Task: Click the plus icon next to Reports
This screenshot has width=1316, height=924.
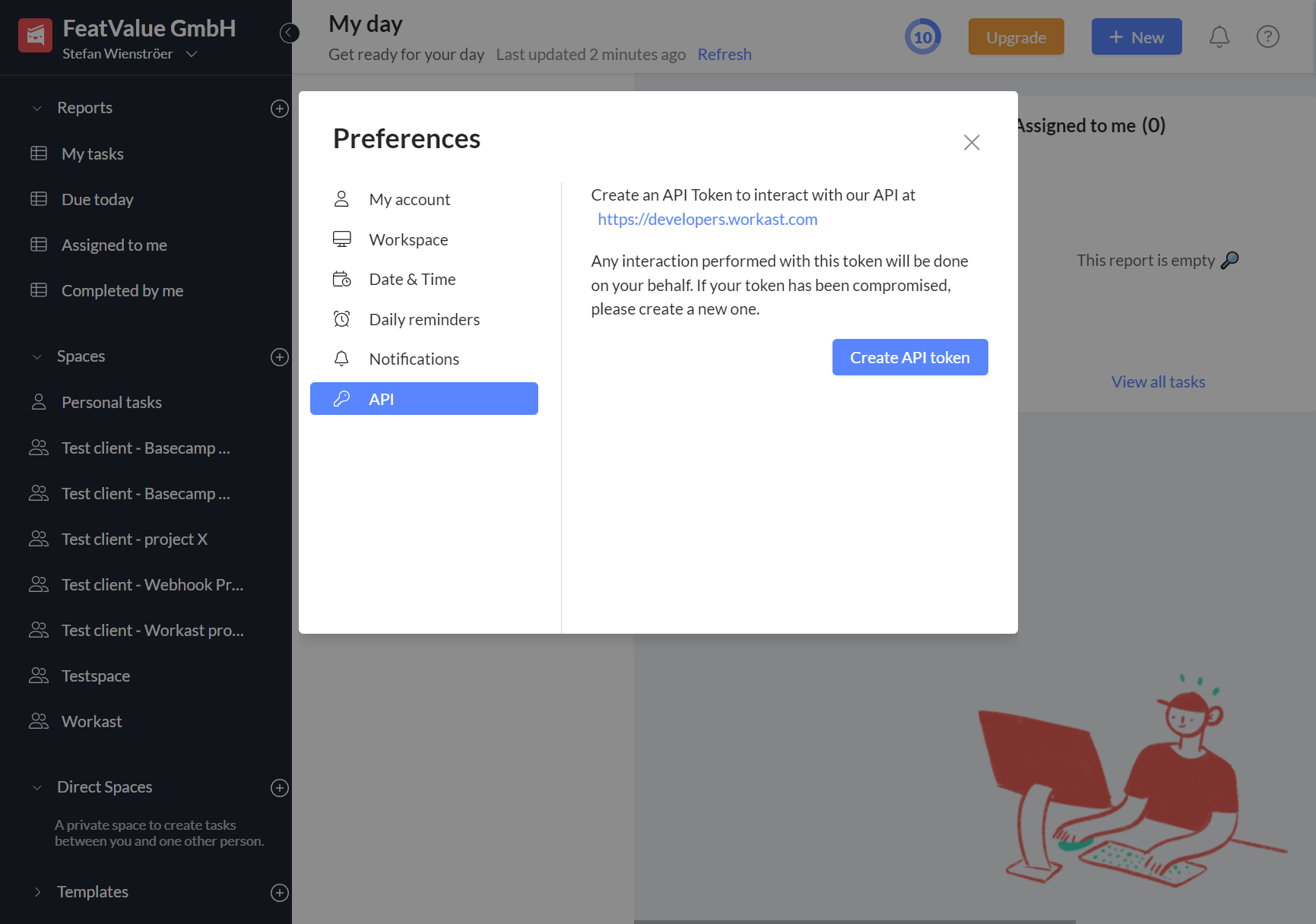Action: 279,109
